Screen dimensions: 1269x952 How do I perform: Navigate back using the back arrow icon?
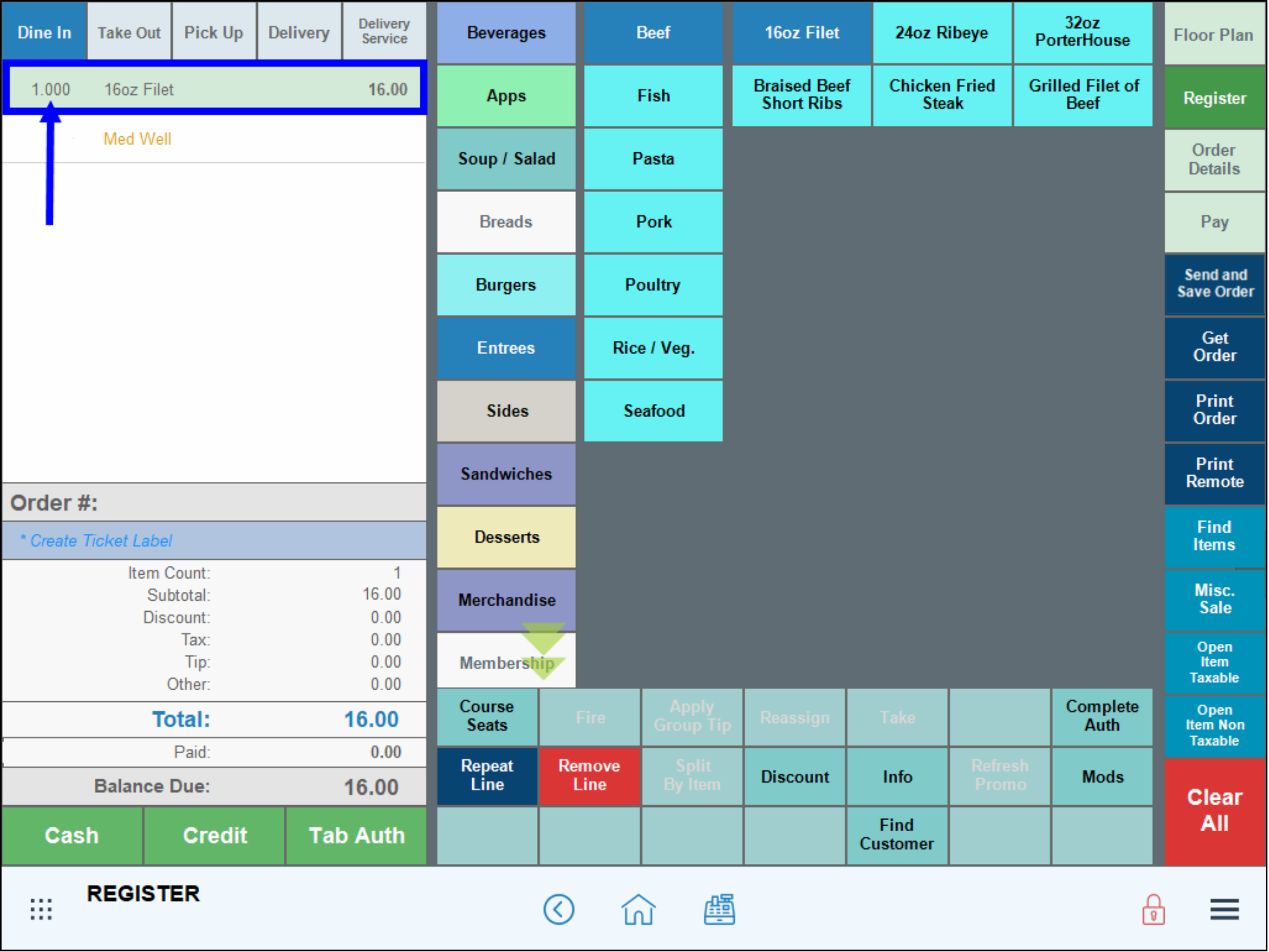pyautogui.click(x=559, y=910)
